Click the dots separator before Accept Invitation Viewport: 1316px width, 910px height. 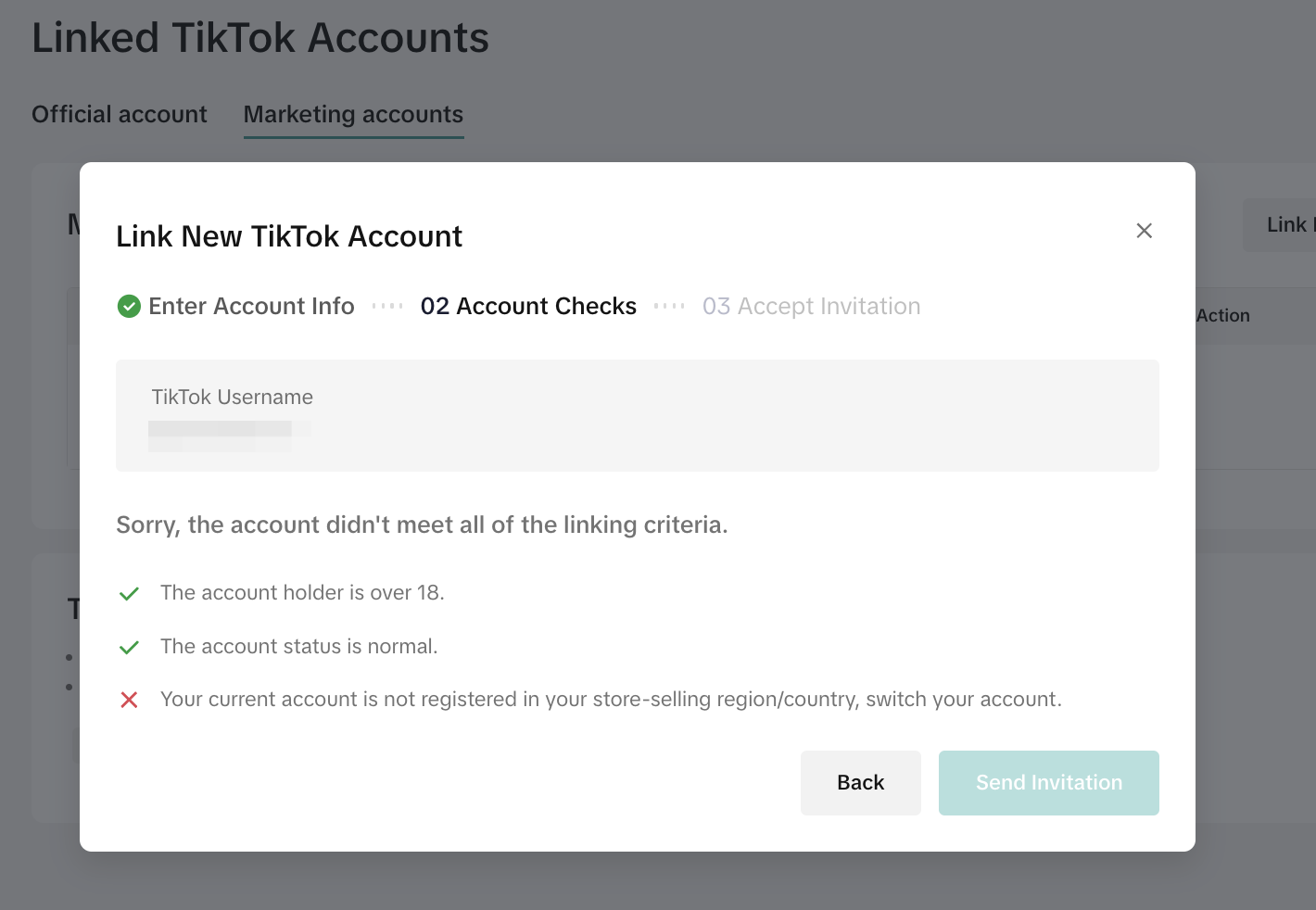[669, 306]
